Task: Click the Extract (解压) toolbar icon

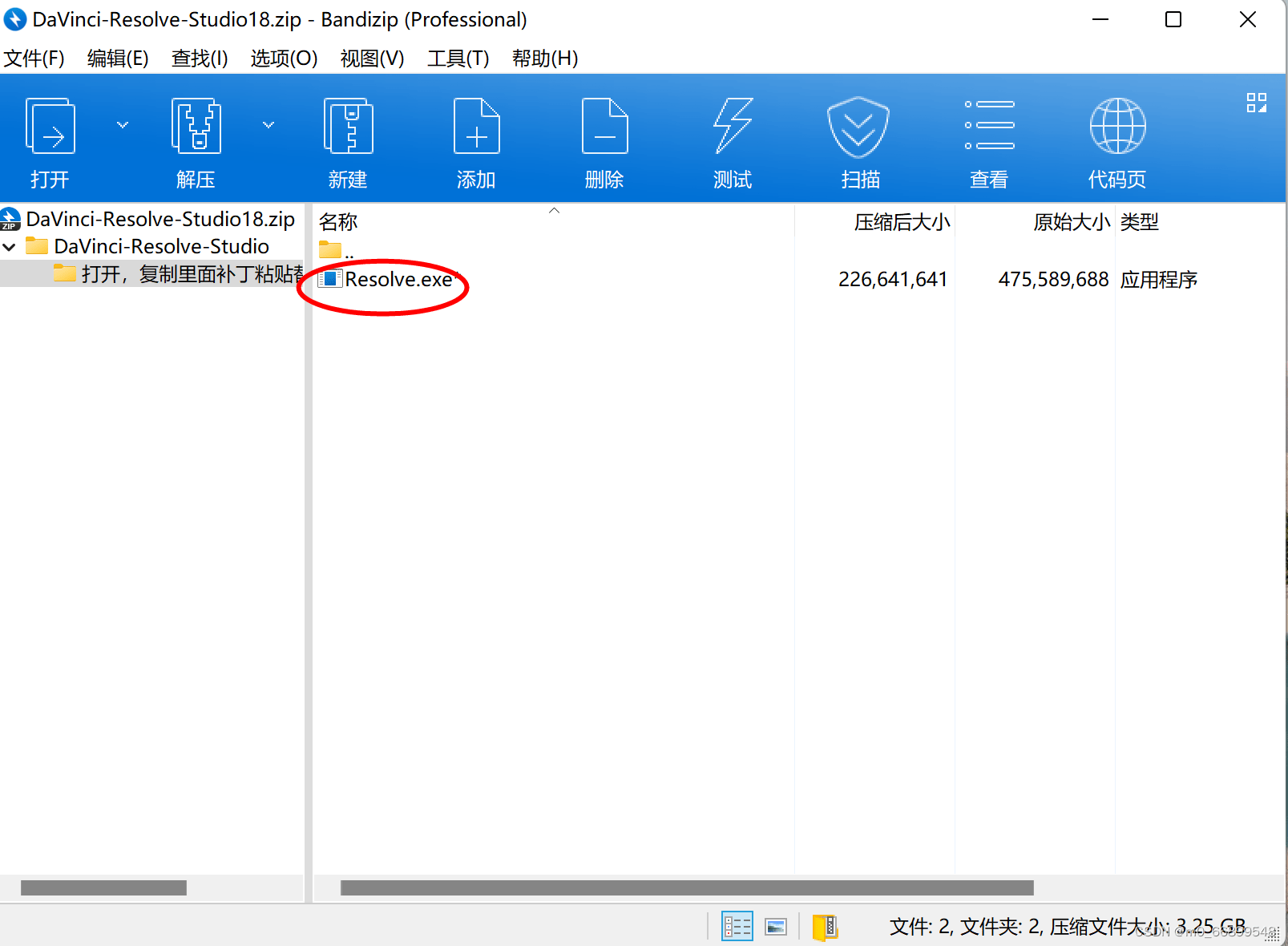Action: pos(196,127)
